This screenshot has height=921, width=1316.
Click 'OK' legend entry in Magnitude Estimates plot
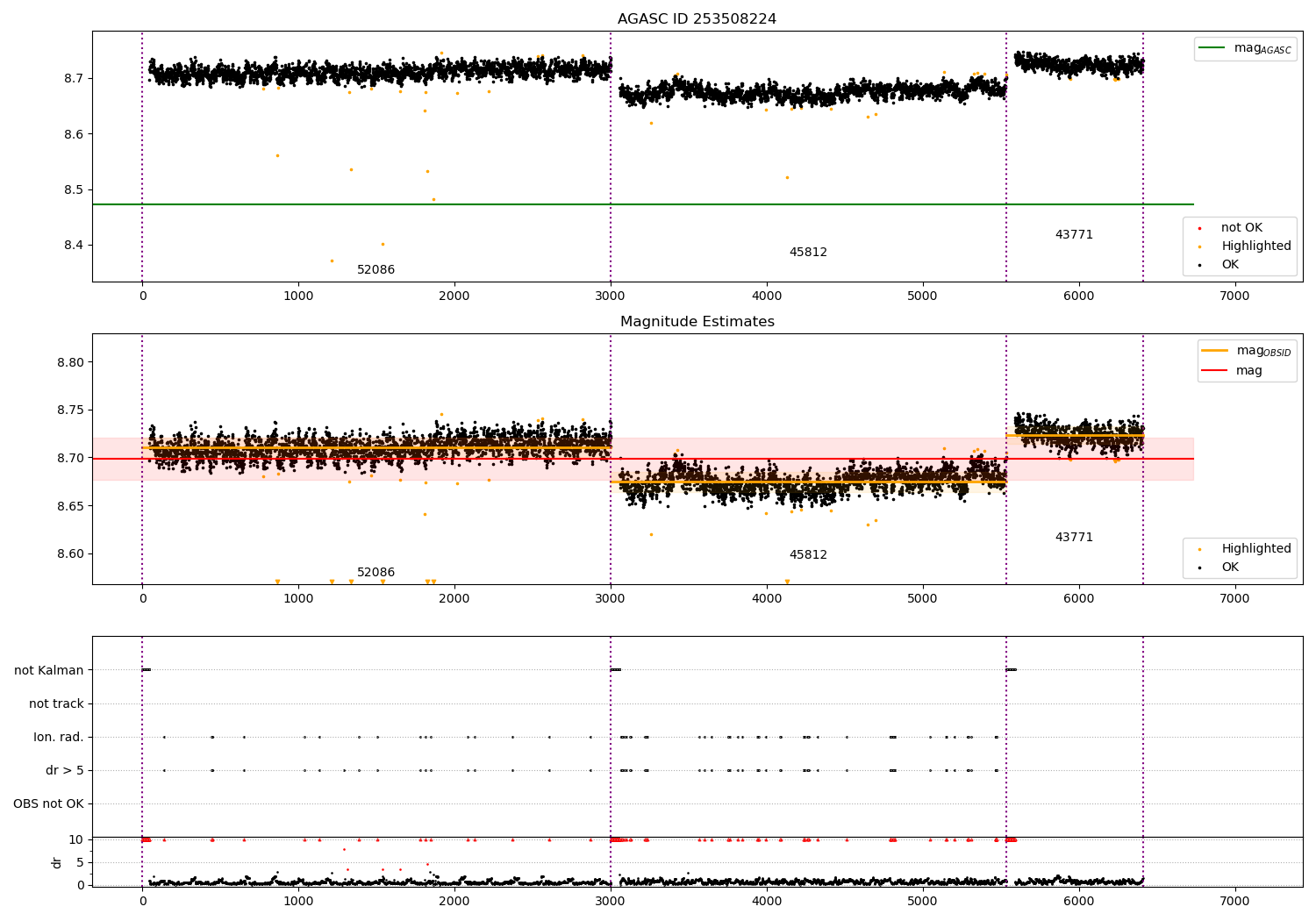pyautogui.click(x=1230, y=568)
